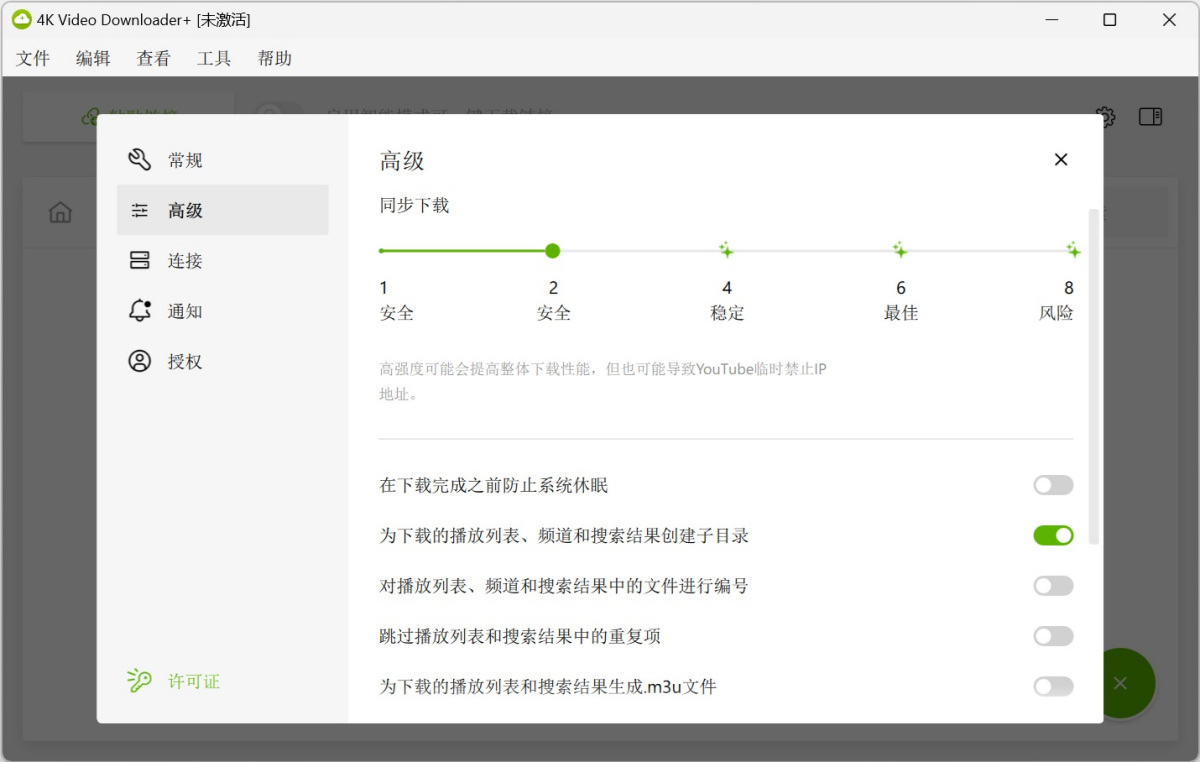Click the server icon for 连接
This screenshot has width=1200, height=762.
[x=140, y=261]
